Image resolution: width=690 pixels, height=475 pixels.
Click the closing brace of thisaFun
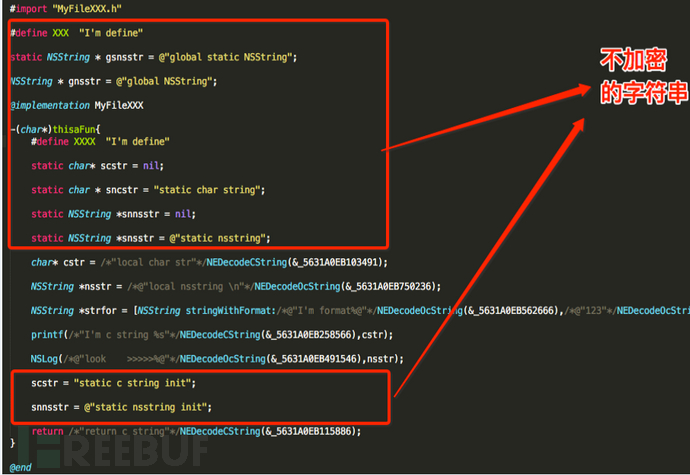[12, 443]
